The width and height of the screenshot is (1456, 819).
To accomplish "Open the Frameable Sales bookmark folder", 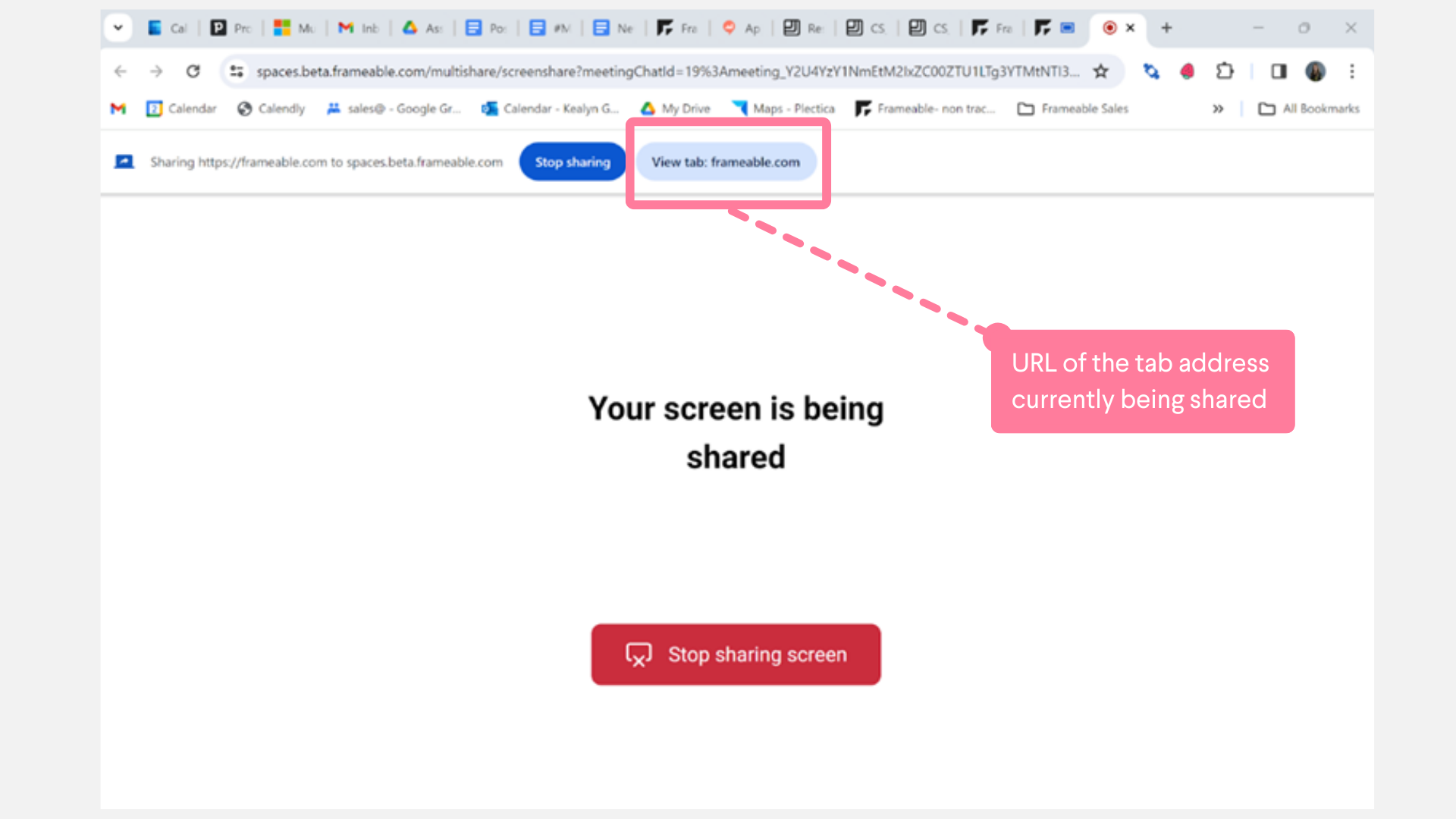I will [1073, 108].
